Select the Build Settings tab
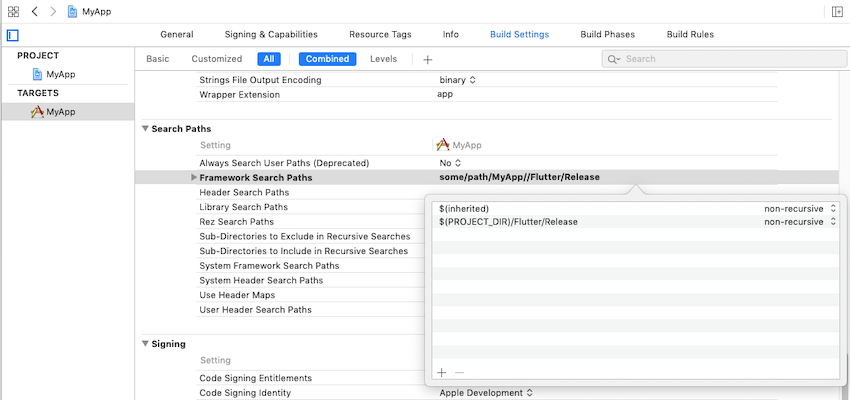This screenshot has width=850, height=400. 519,34
